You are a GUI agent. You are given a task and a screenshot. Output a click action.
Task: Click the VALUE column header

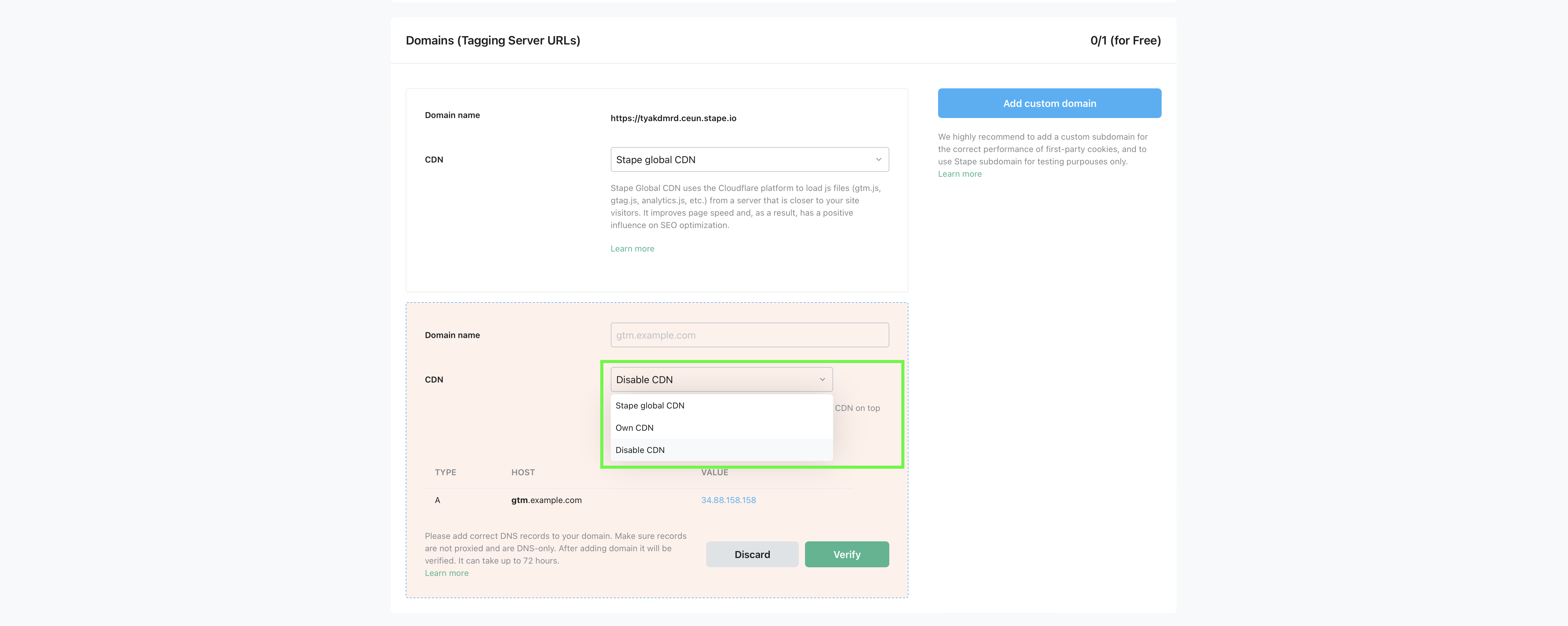click(x=714, y=472)
